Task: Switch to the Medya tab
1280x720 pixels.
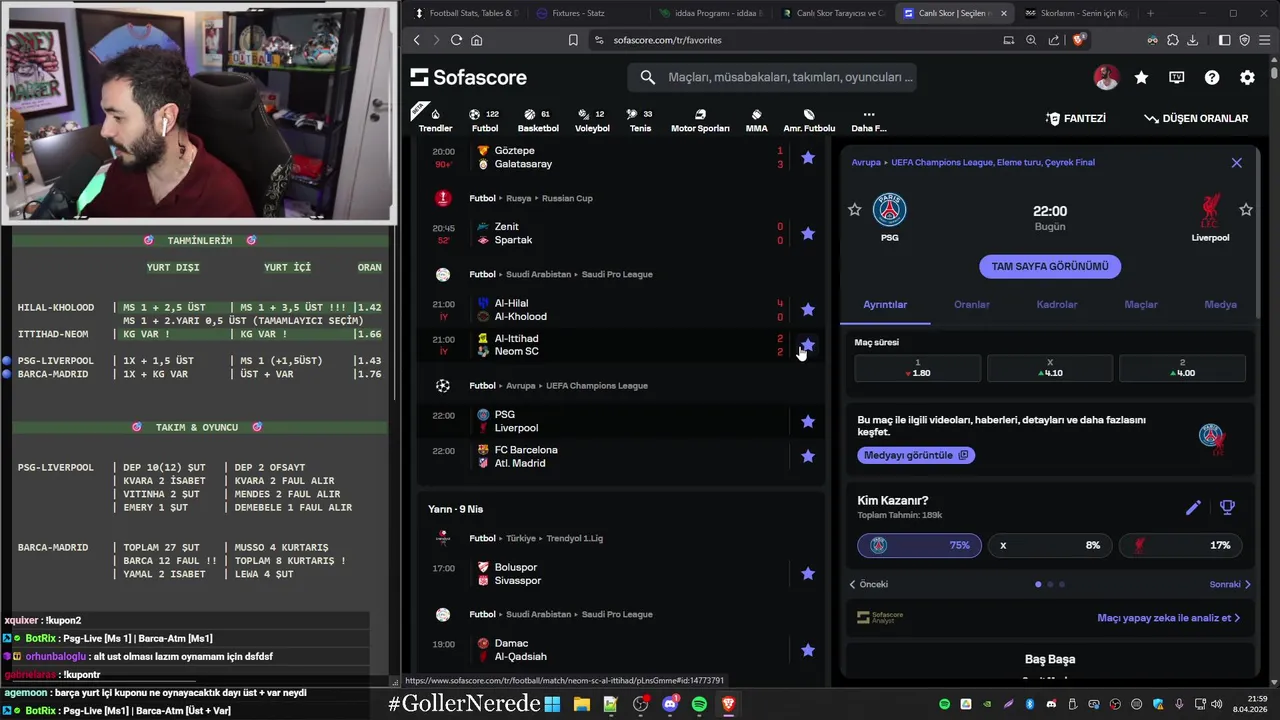Action: [x=1220, y=305]
